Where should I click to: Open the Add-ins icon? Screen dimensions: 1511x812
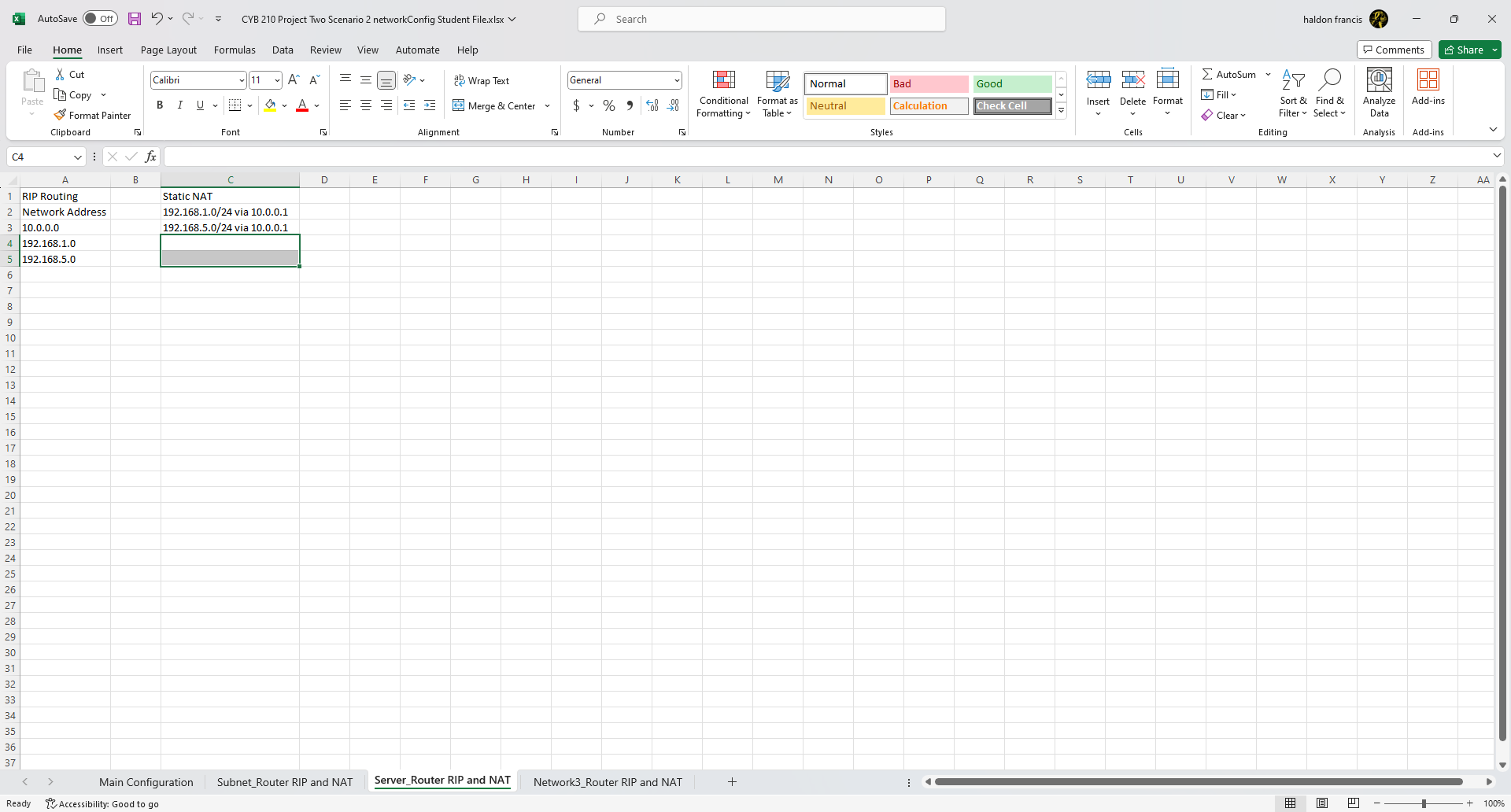1428,79
